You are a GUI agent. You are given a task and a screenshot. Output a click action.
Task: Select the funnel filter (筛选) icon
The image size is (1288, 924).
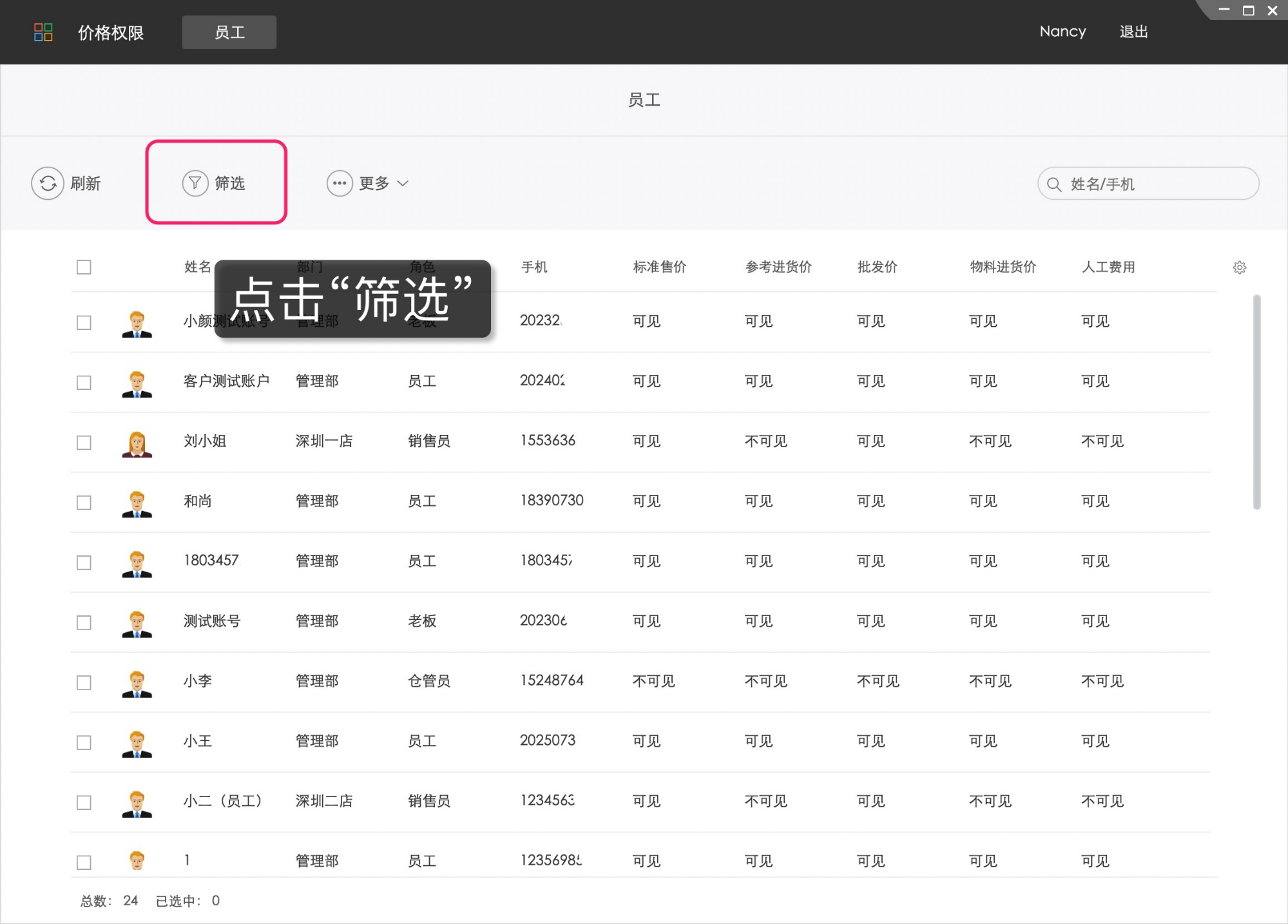(195, 183)
